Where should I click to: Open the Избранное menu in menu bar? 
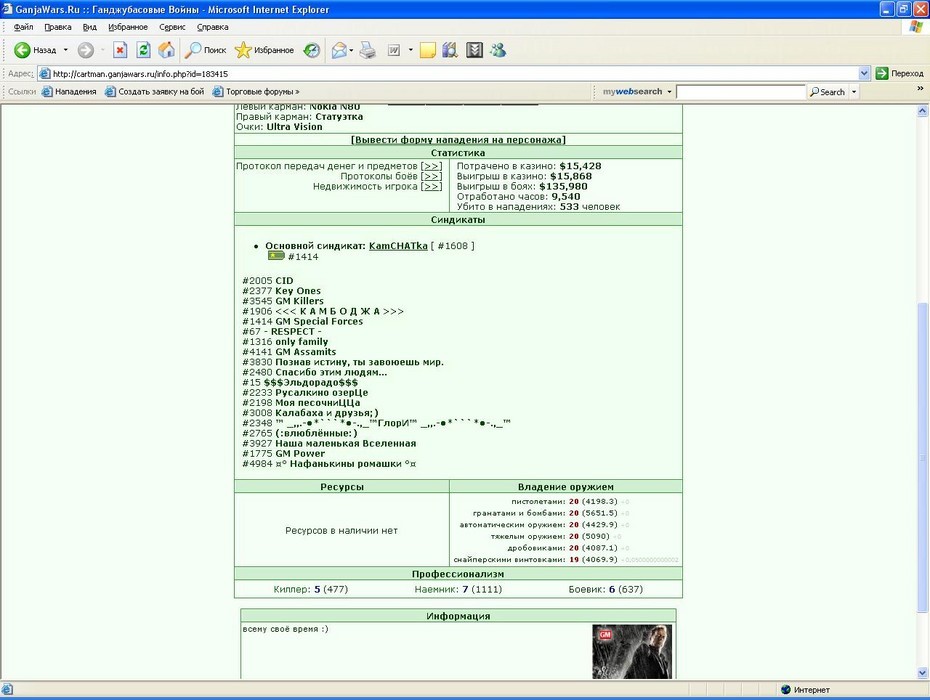pos(128,27)
